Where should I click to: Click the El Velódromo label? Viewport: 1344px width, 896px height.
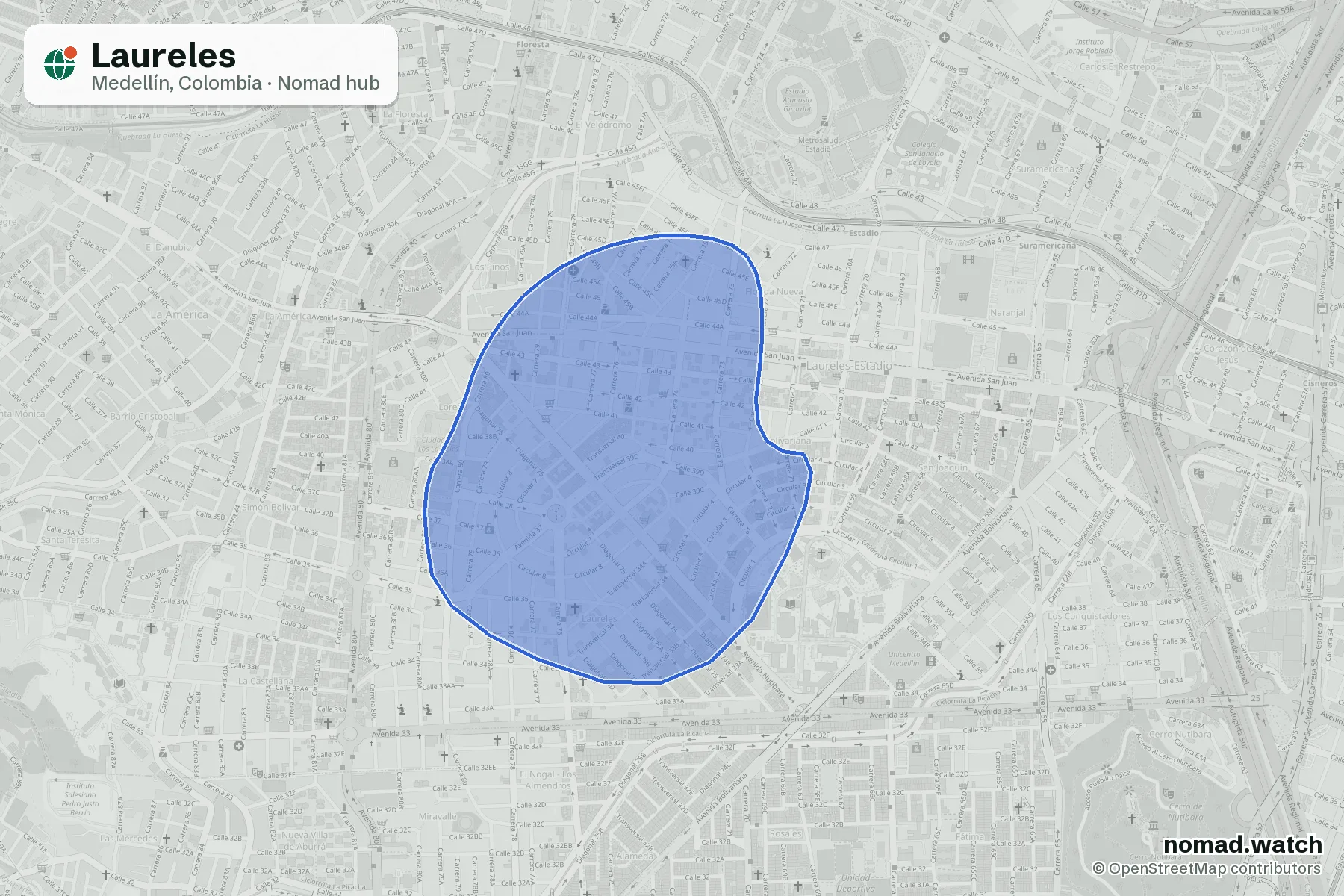click(x=603, y=125)
